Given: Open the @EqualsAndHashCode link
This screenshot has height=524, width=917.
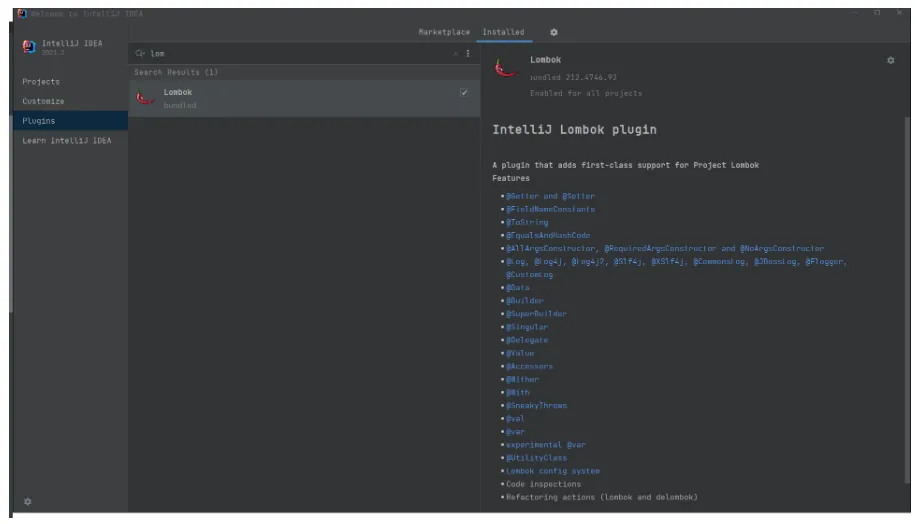Looking at the screenshot, I should click(548, 235).
